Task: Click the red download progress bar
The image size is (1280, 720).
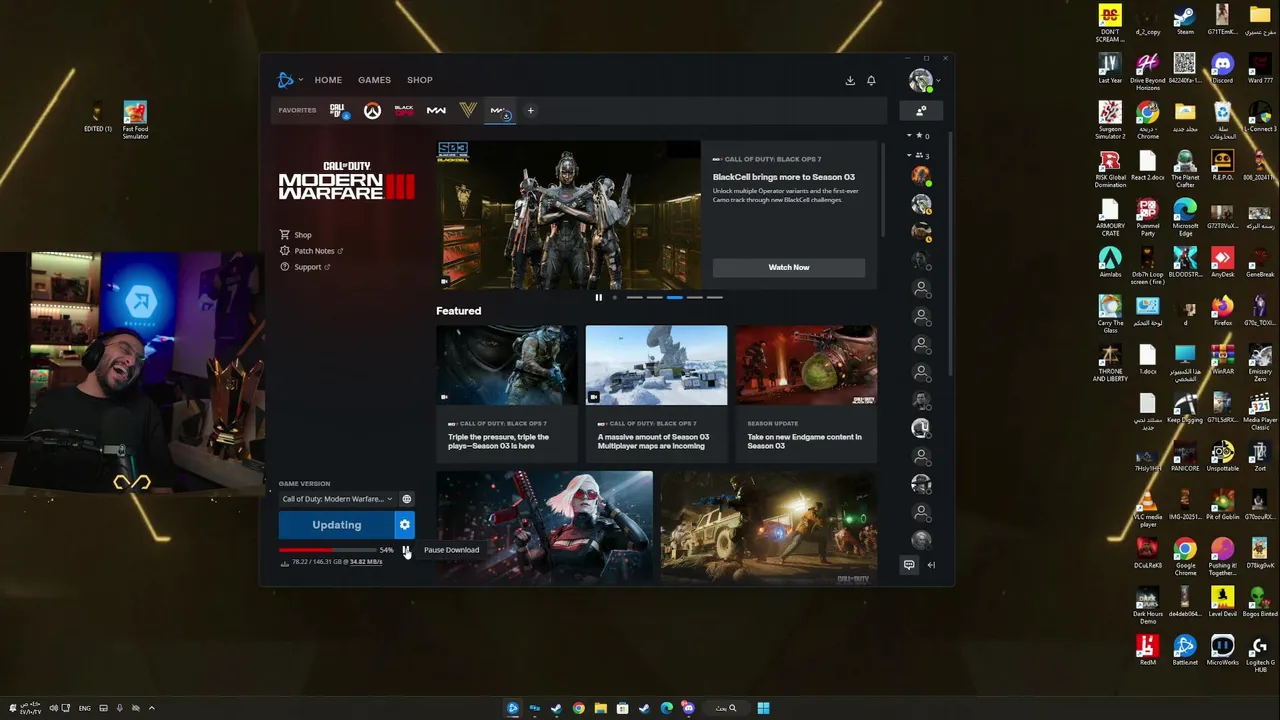Action: click(326, 550)
